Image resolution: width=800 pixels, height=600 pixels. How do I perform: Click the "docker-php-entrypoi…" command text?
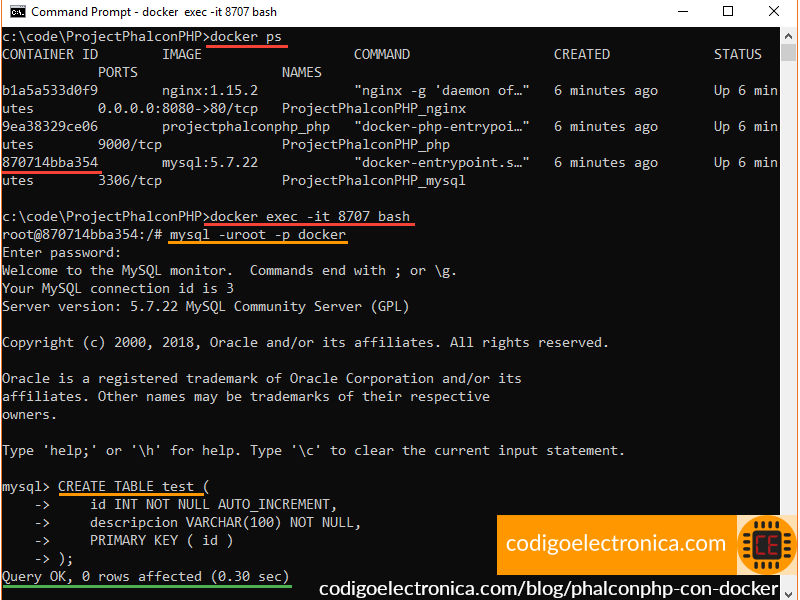click(x=442, y=127)
